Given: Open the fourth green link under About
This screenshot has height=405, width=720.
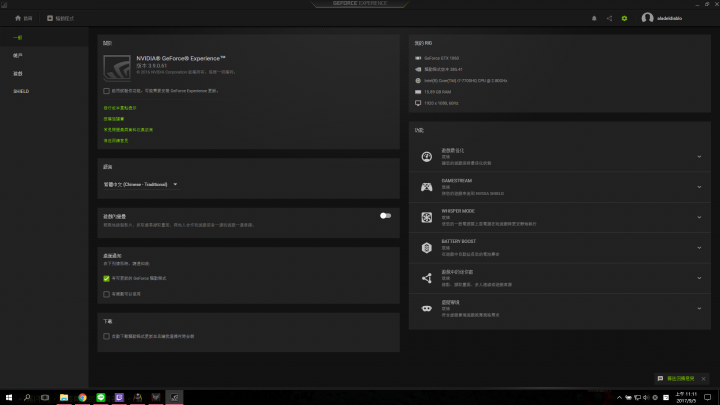Looking at the screenshot, I should point(116,141).
